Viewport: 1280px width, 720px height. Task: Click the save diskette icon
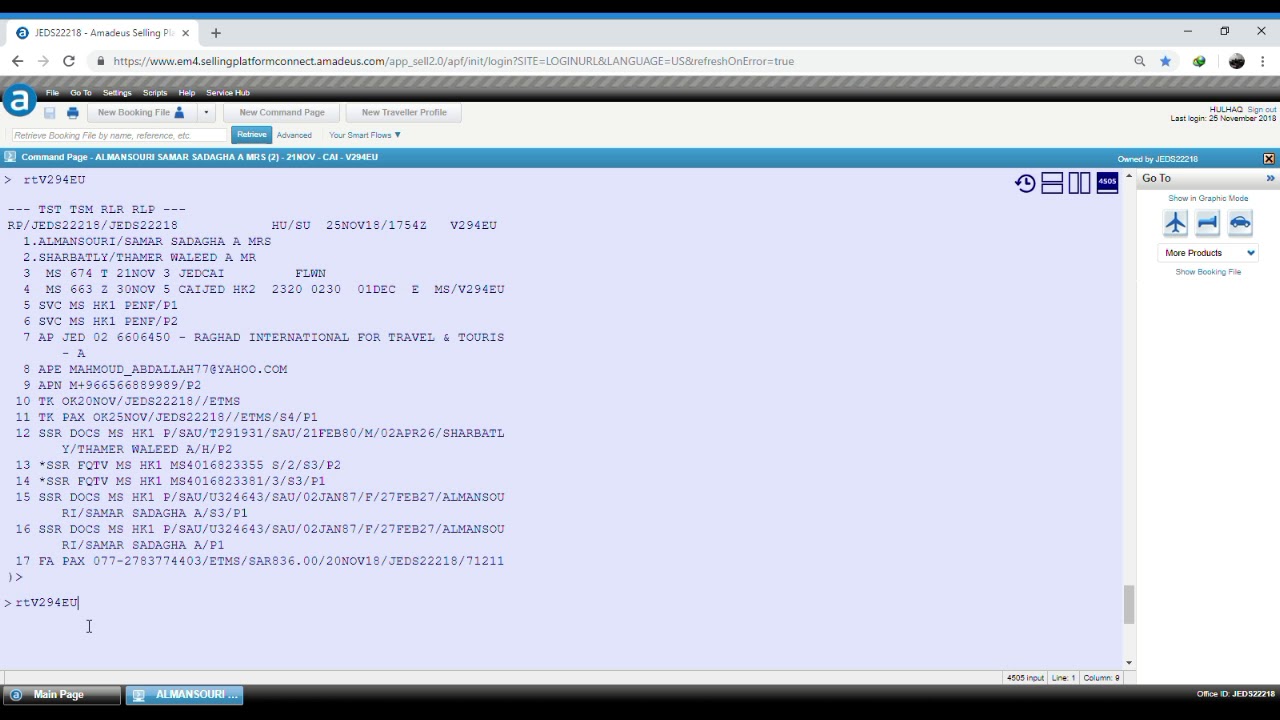49,113
